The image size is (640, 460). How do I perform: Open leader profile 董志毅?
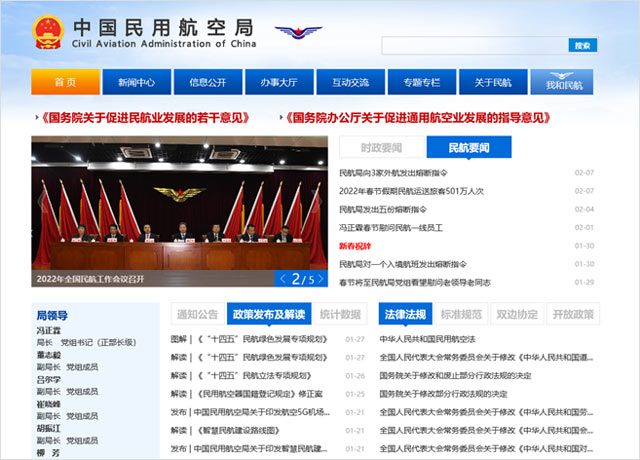click(49, 355)
